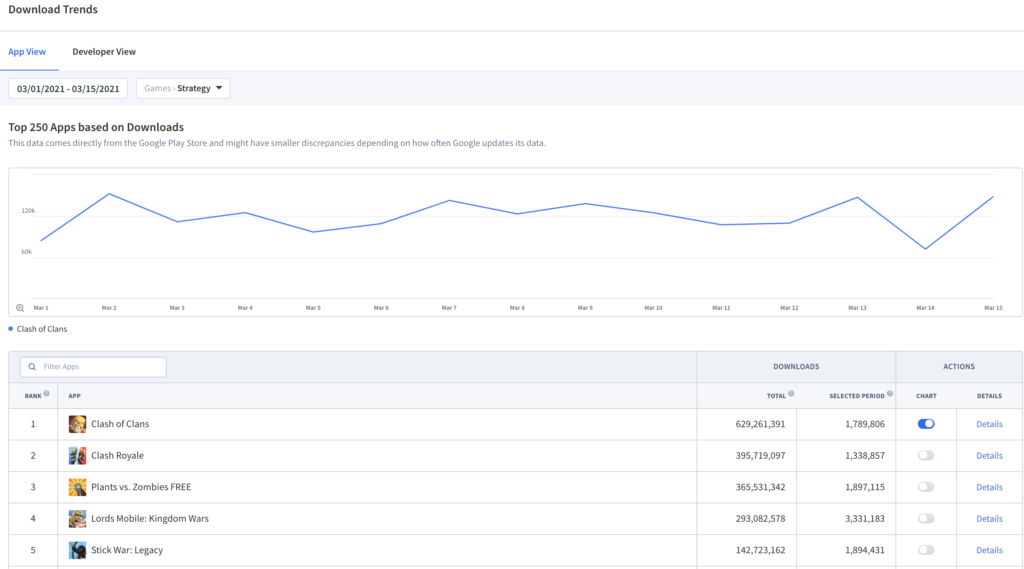Open the Clash of Clans app icon

pos(77,424)
